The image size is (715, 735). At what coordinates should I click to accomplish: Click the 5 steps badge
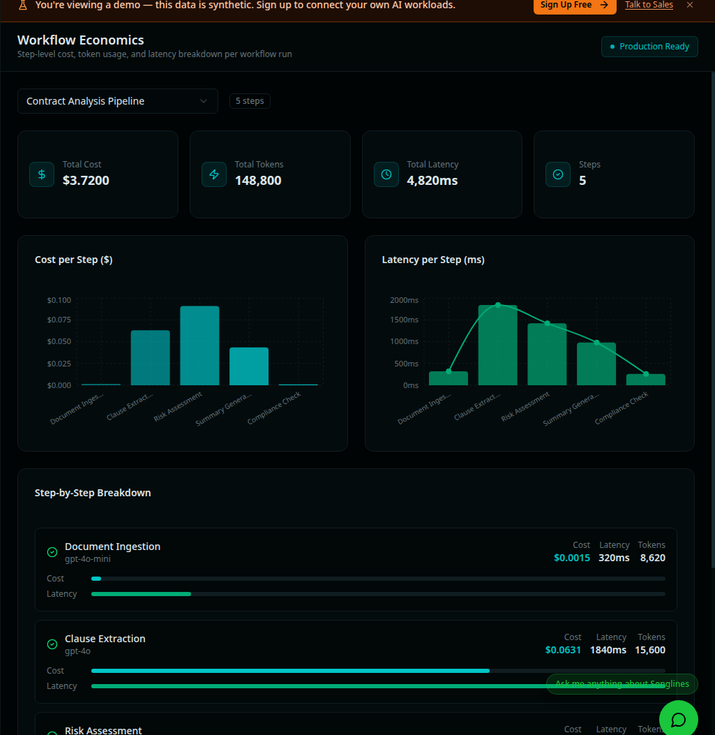[x=249, y=101]
